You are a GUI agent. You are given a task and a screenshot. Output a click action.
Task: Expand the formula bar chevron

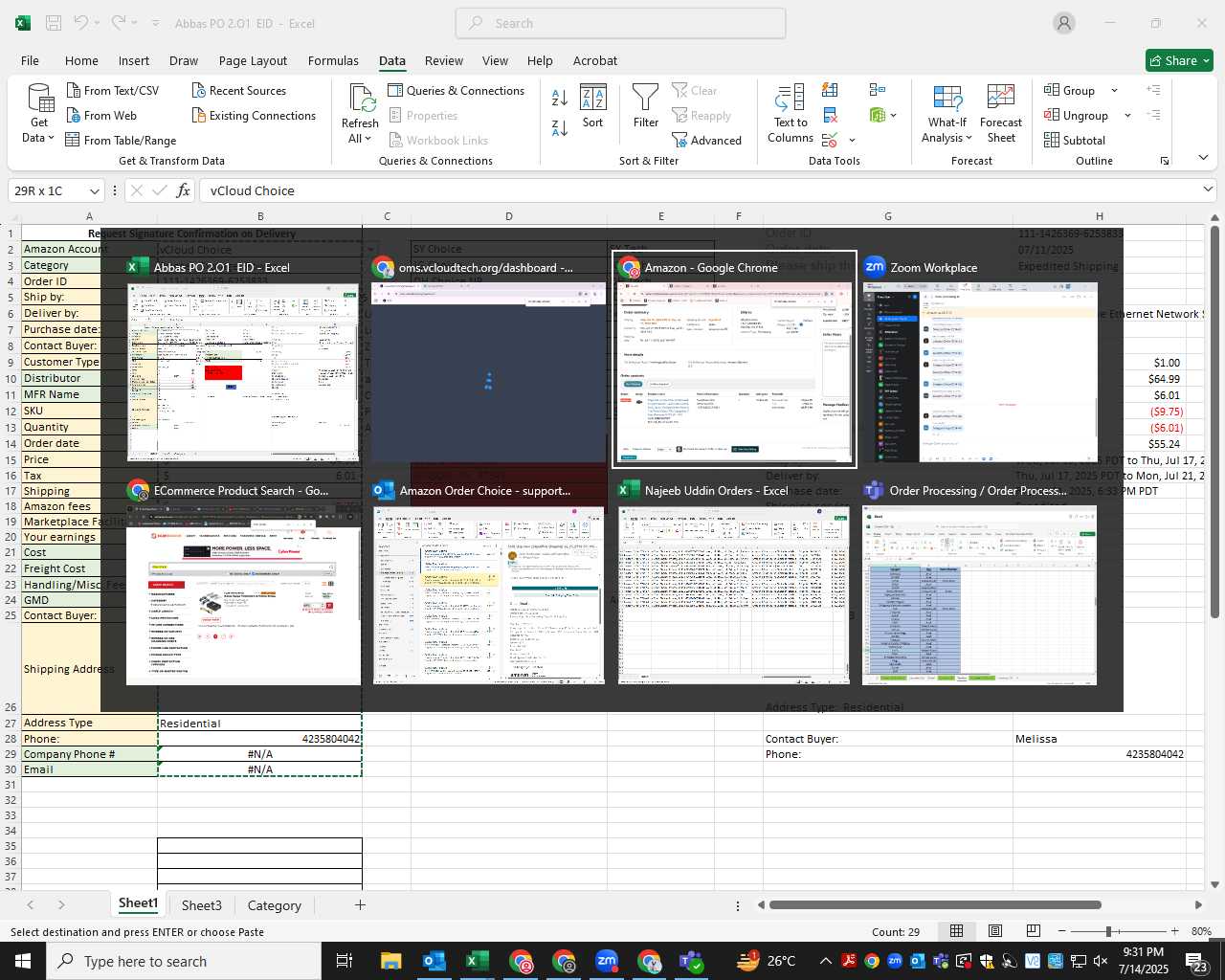1208,189
